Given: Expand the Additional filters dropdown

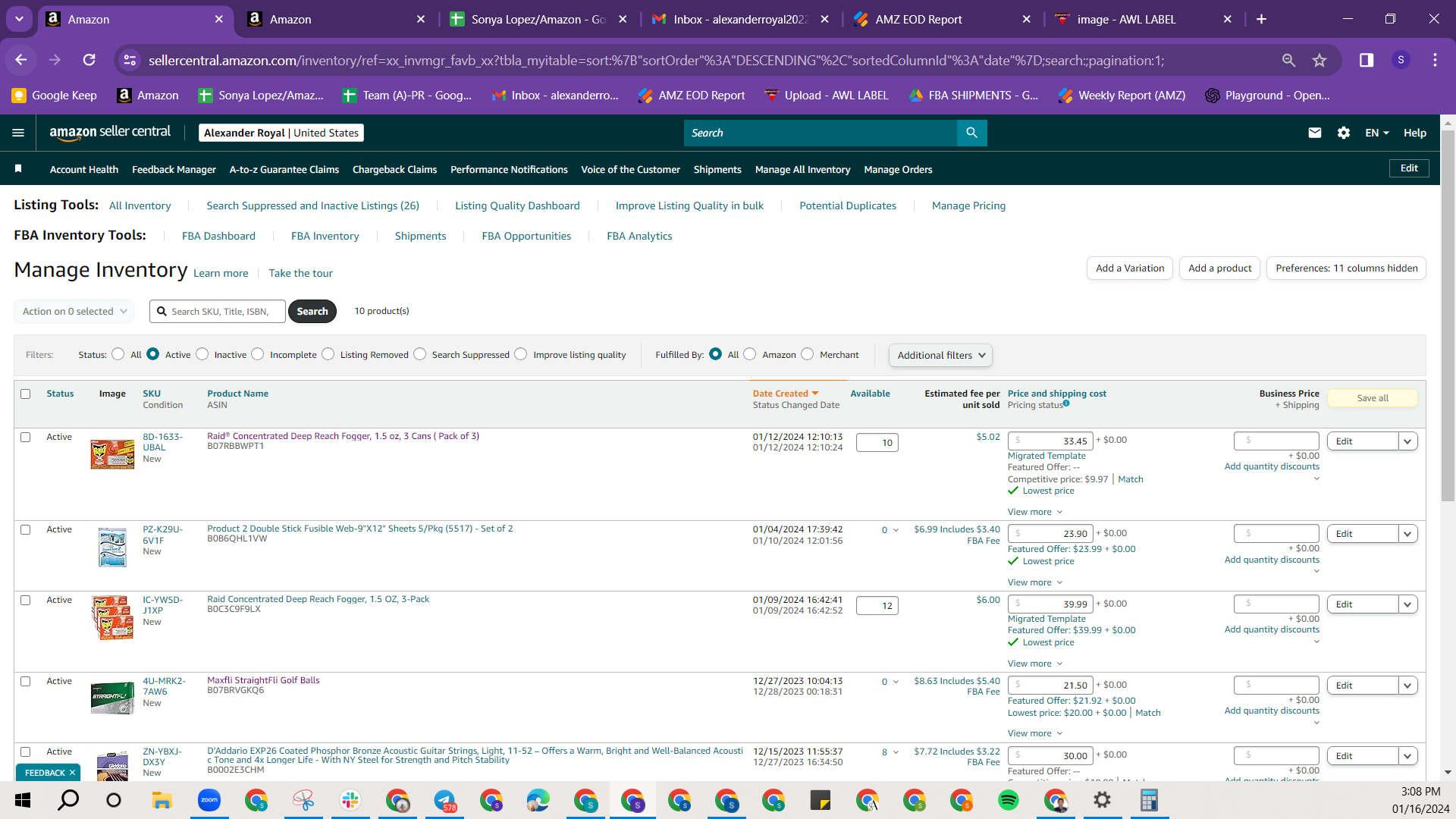Looking at the screenshot, I should [x=940, y=356].
